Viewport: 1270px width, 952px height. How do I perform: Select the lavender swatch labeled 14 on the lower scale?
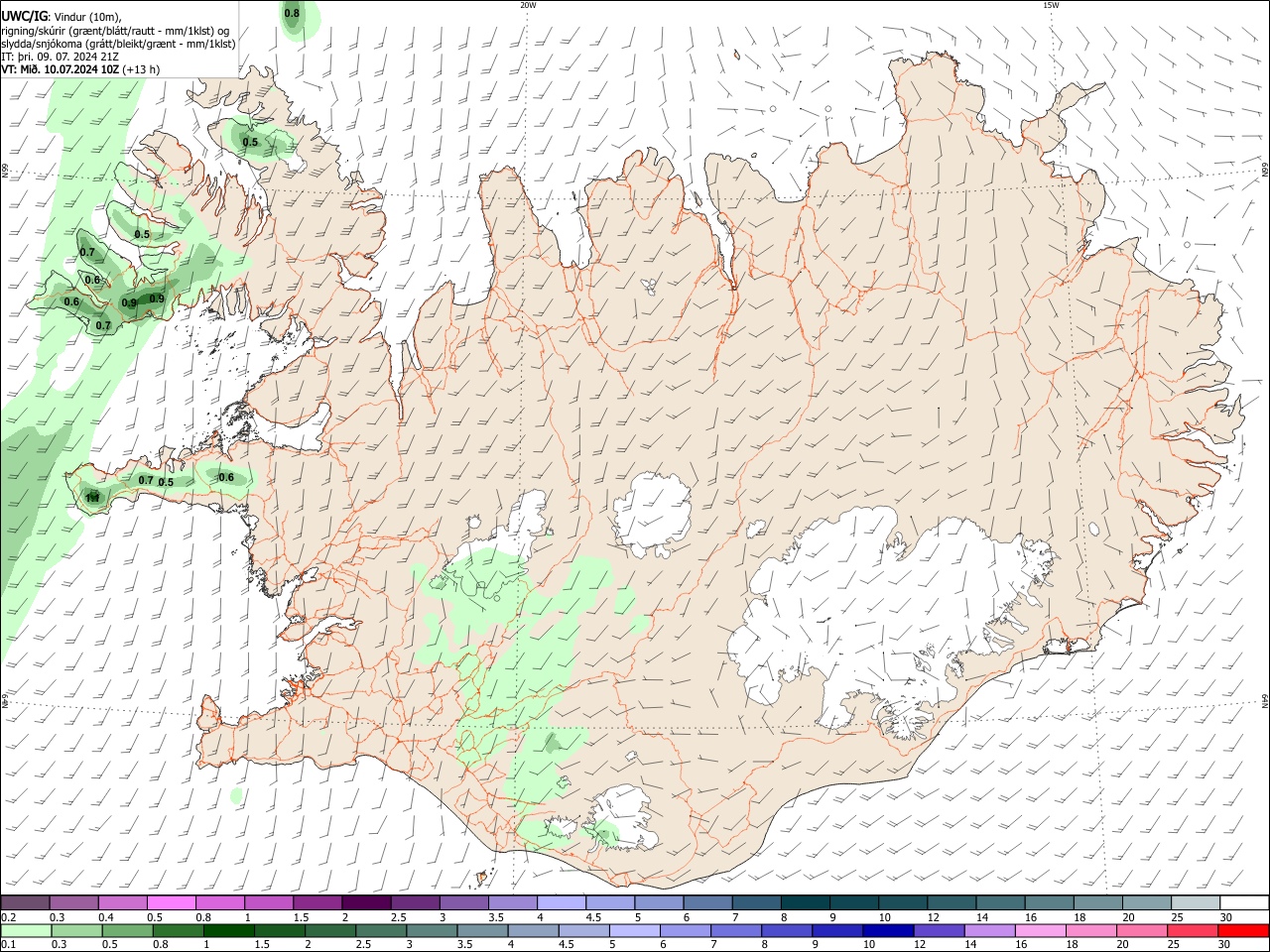pos(990,930)
